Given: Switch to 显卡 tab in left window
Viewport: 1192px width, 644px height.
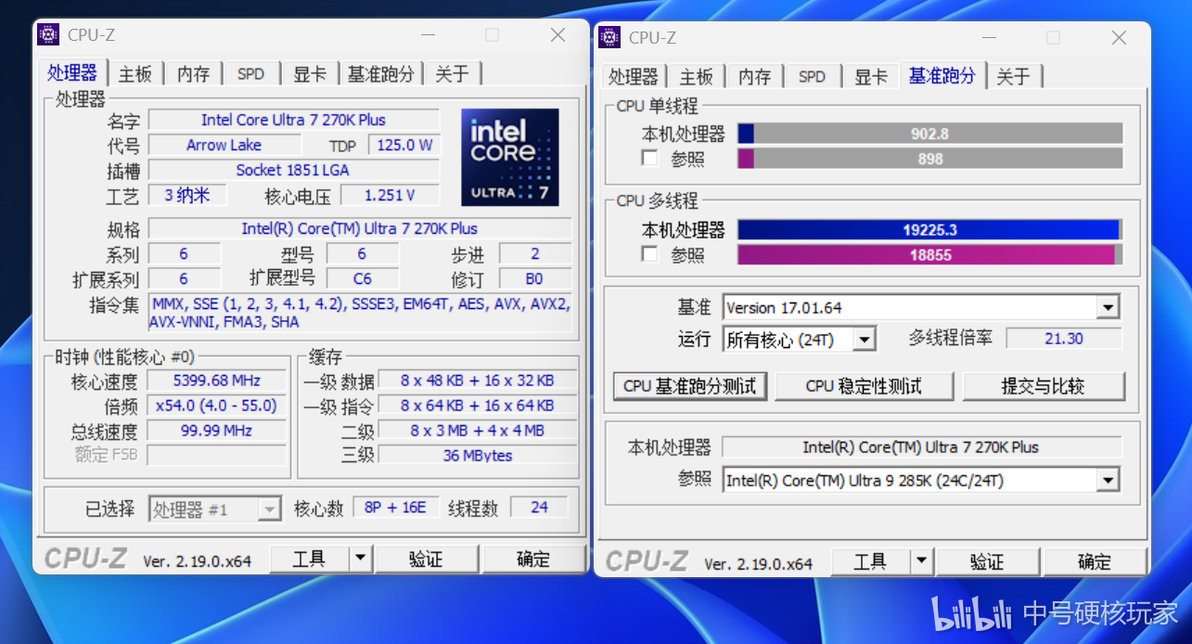Looking at the screenshot, I should point(309,74).
